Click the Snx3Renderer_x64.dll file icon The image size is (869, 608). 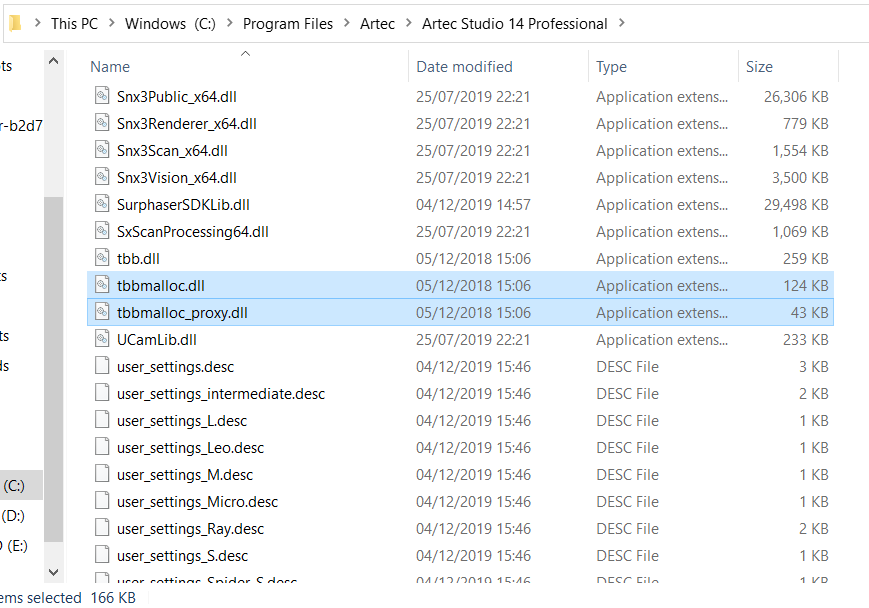click(x=102, y=123)
